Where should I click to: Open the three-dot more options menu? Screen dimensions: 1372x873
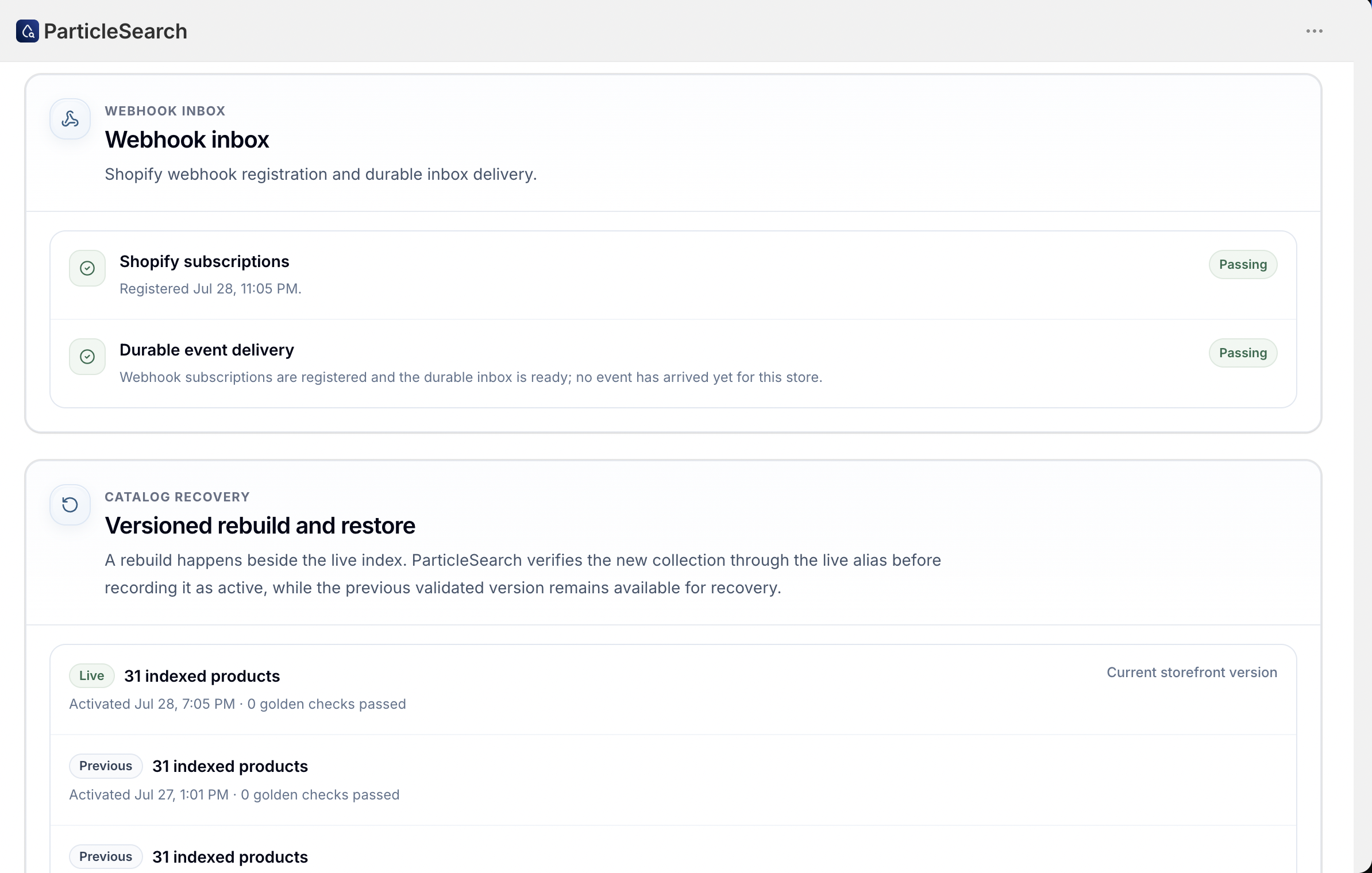[x=1314, y=31]
